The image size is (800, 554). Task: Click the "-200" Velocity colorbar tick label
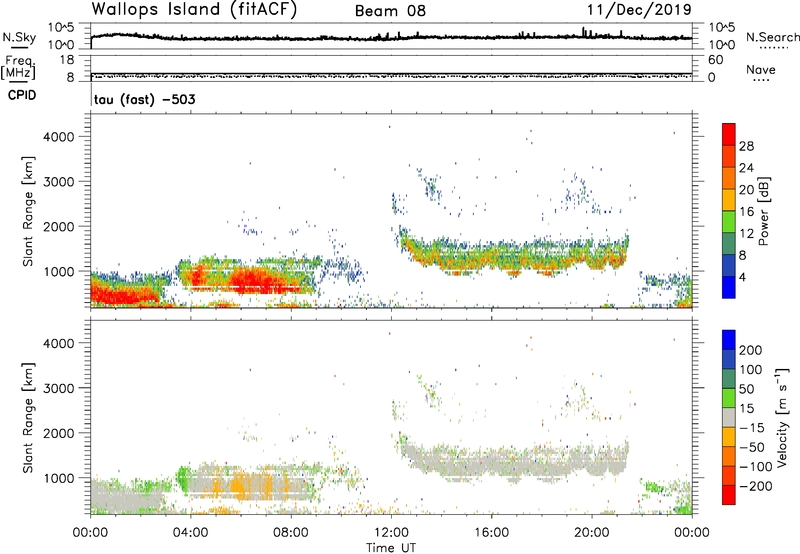pyautogui.click(x=756, y=486)
